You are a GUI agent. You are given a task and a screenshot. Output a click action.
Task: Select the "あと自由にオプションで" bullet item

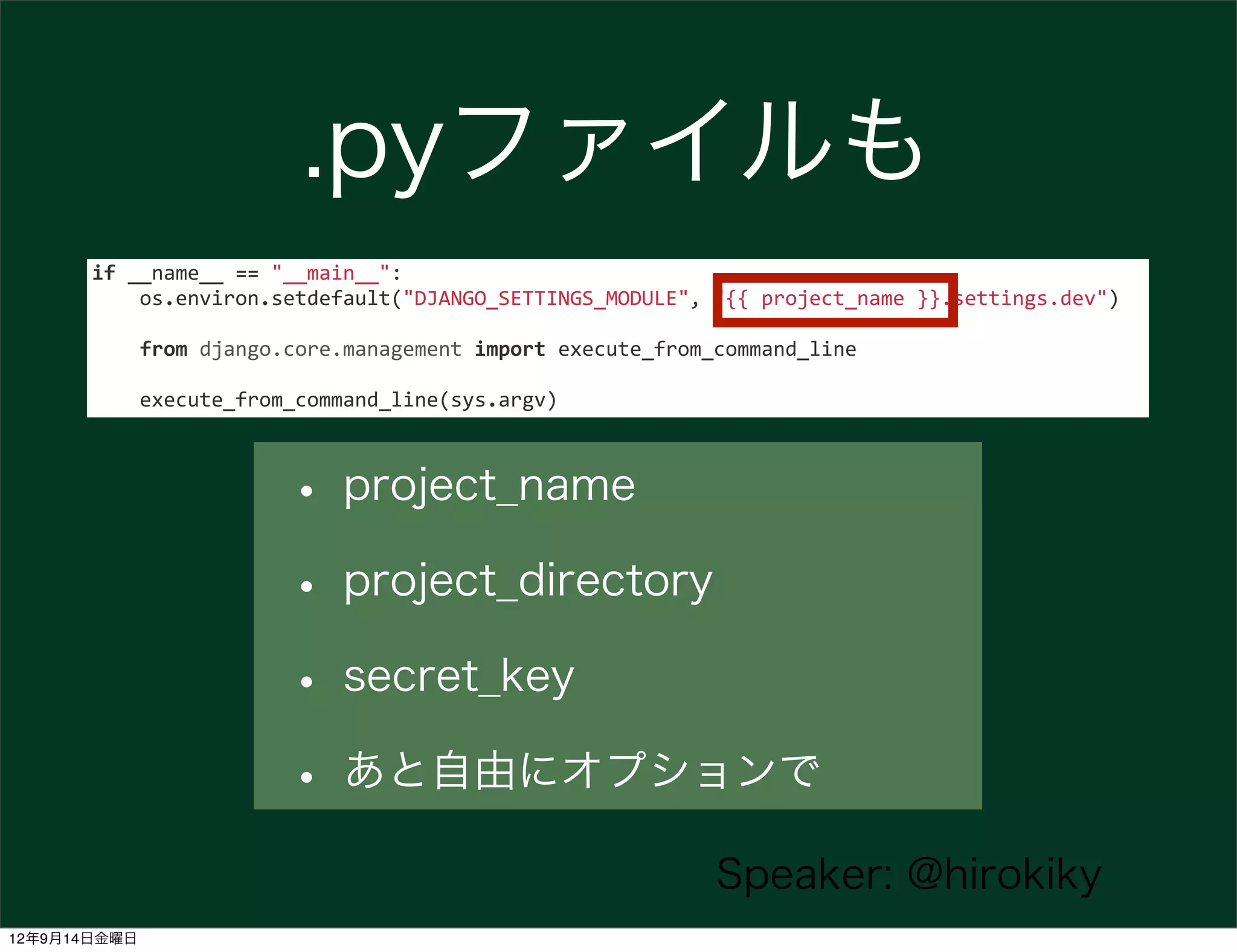tap(582, 771)
